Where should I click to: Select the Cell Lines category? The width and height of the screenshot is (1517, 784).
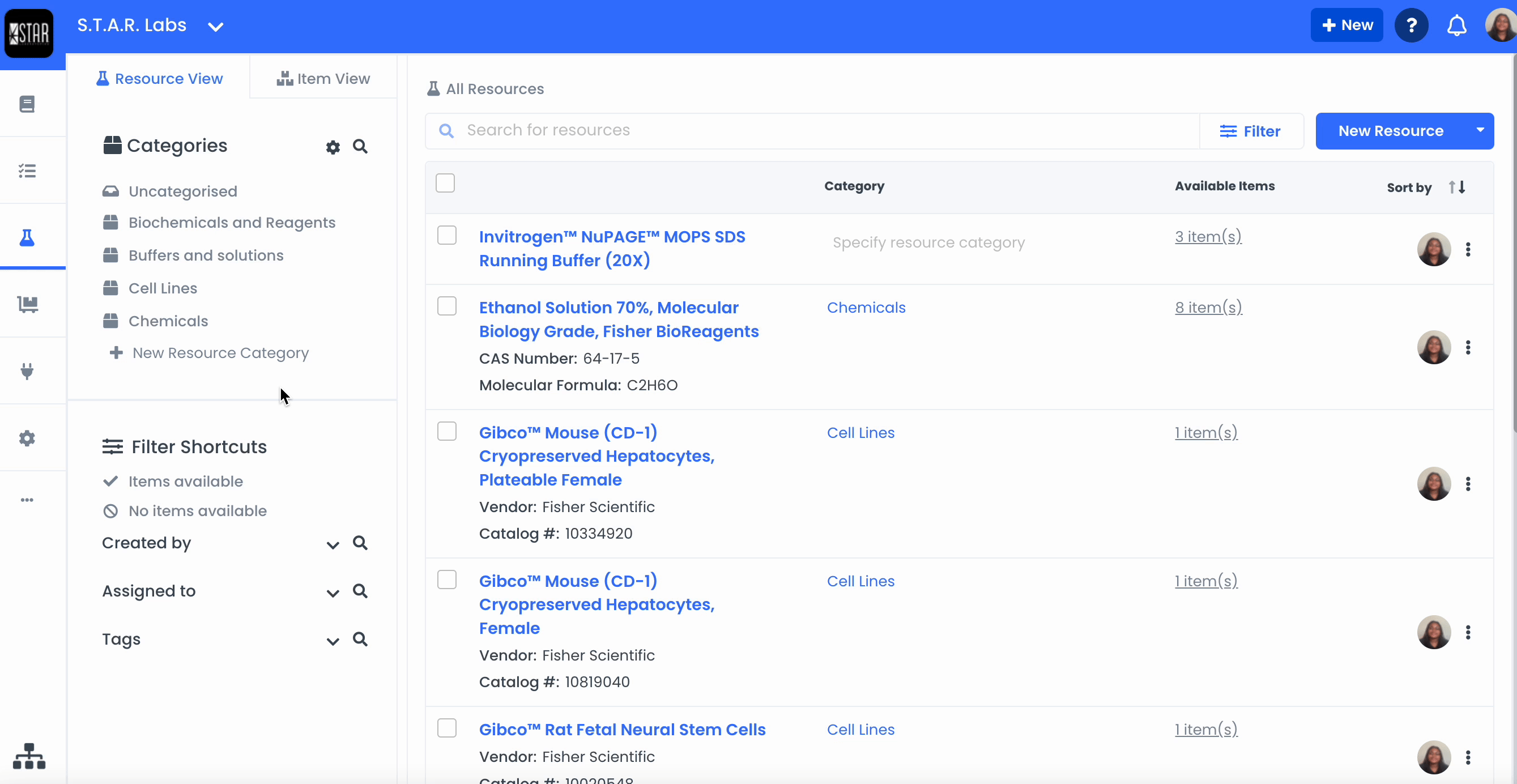point(163,288)
